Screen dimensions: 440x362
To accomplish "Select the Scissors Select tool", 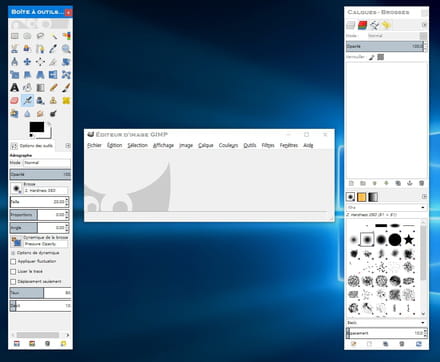I will 14,49.
